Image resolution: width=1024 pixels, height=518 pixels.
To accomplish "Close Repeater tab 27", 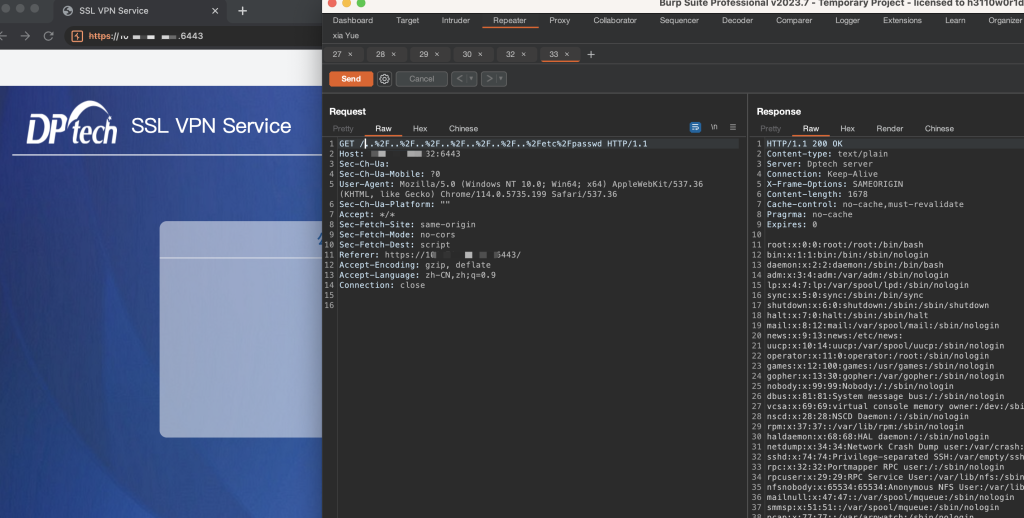I will click(351, 54).
